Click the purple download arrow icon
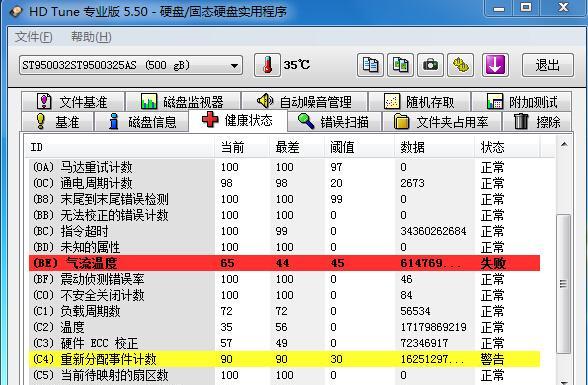The height and width of the screenshot is (385, 588). coord(495,65)
